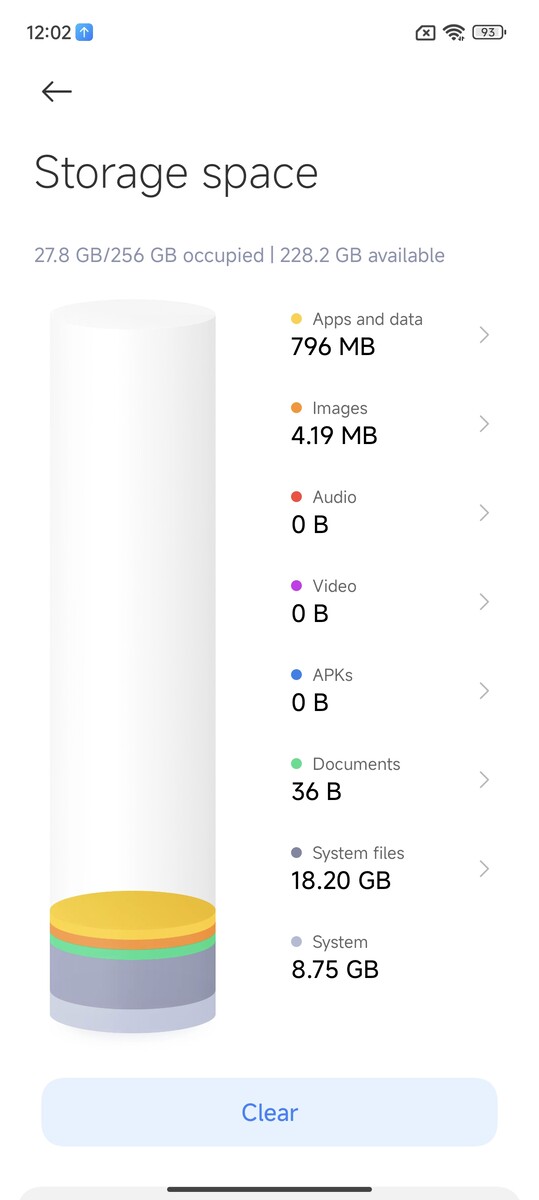The width and height of the screenshot is (539, 1200).
Task: Open Video storage details arrow
Action: 484,602
